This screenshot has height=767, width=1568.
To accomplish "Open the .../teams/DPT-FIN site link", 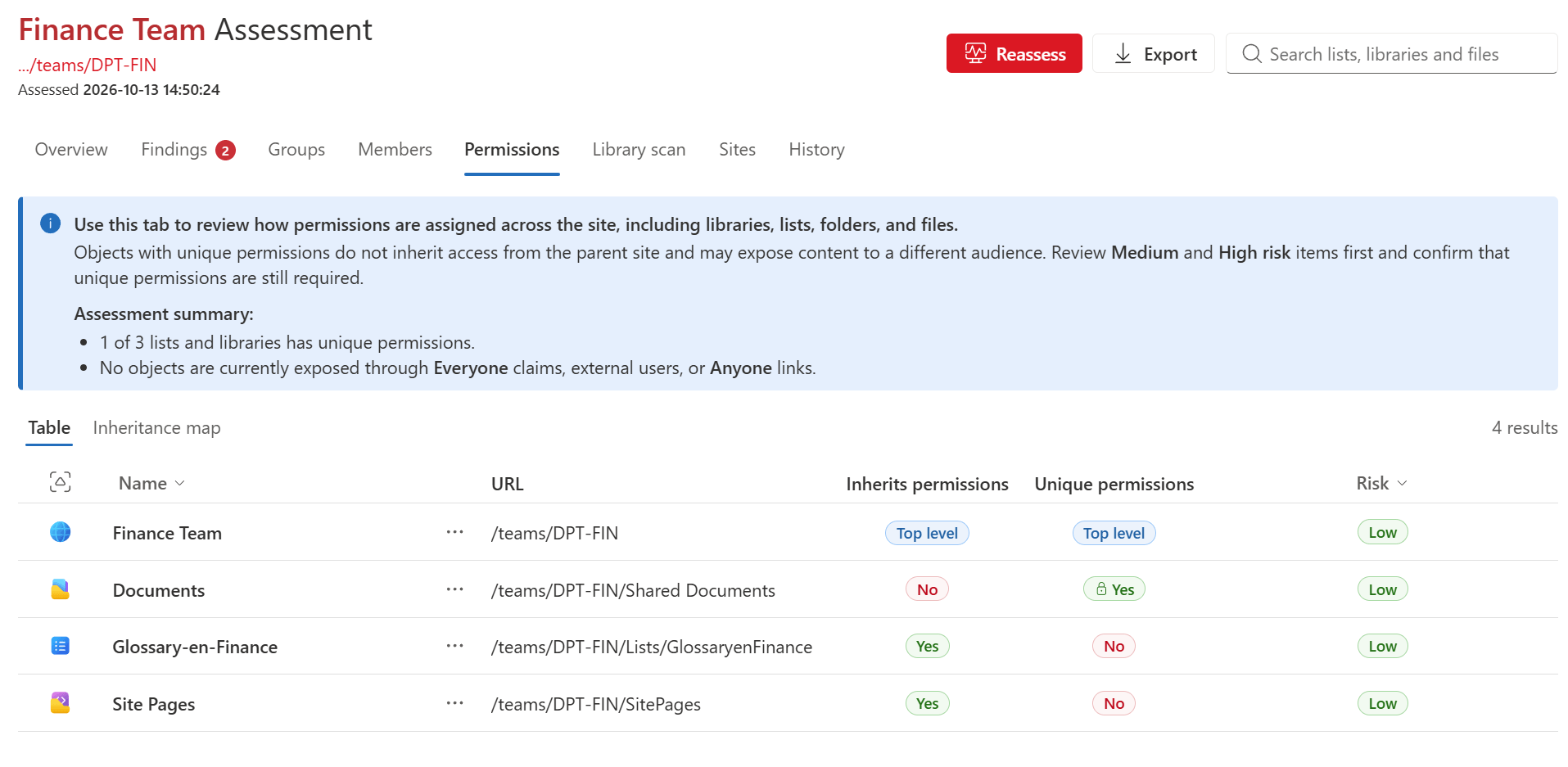I will (x=87, y=65).
